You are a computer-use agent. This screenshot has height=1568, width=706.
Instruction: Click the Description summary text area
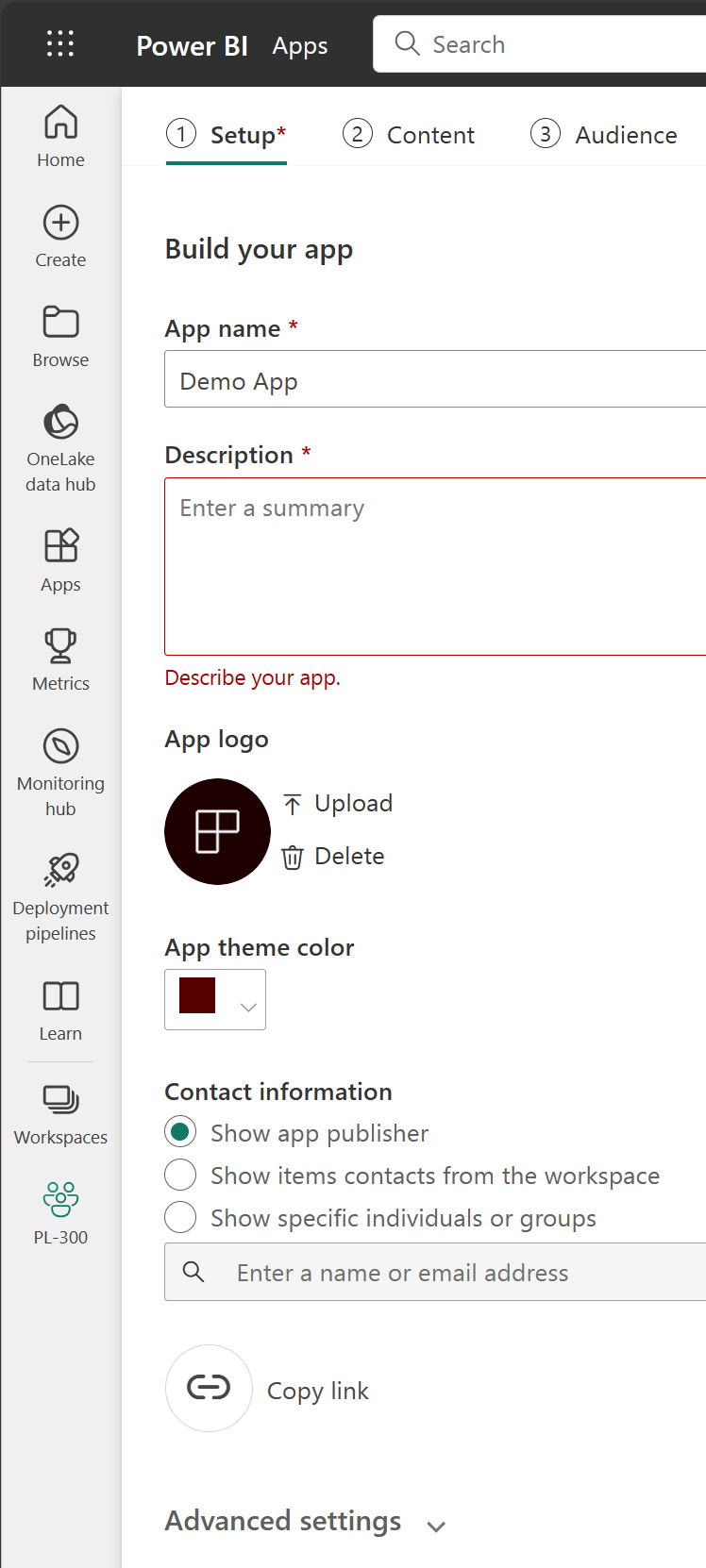pyautogui.click(x=435, y=566)
